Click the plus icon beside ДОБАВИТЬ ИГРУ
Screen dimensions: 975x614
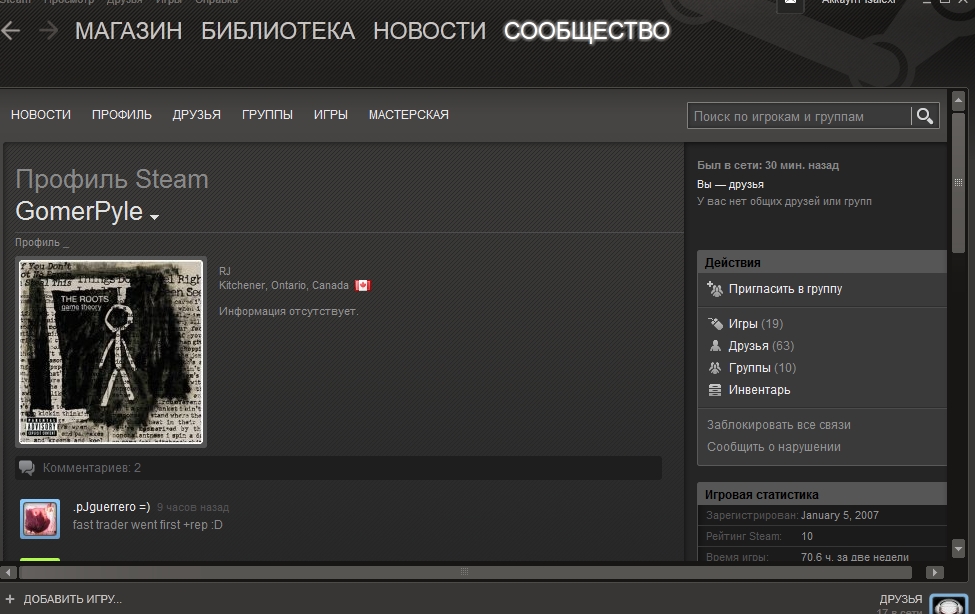point(10,599)
